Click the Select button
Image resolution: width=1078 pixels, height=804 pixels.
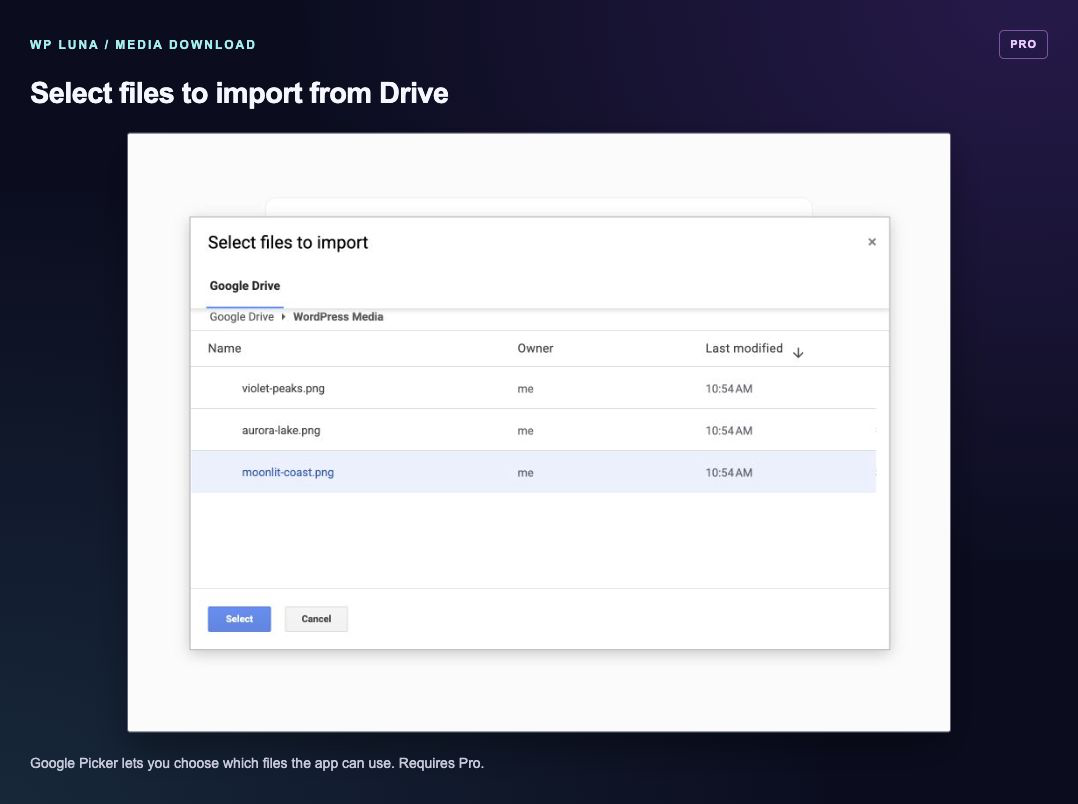[239, 619]
